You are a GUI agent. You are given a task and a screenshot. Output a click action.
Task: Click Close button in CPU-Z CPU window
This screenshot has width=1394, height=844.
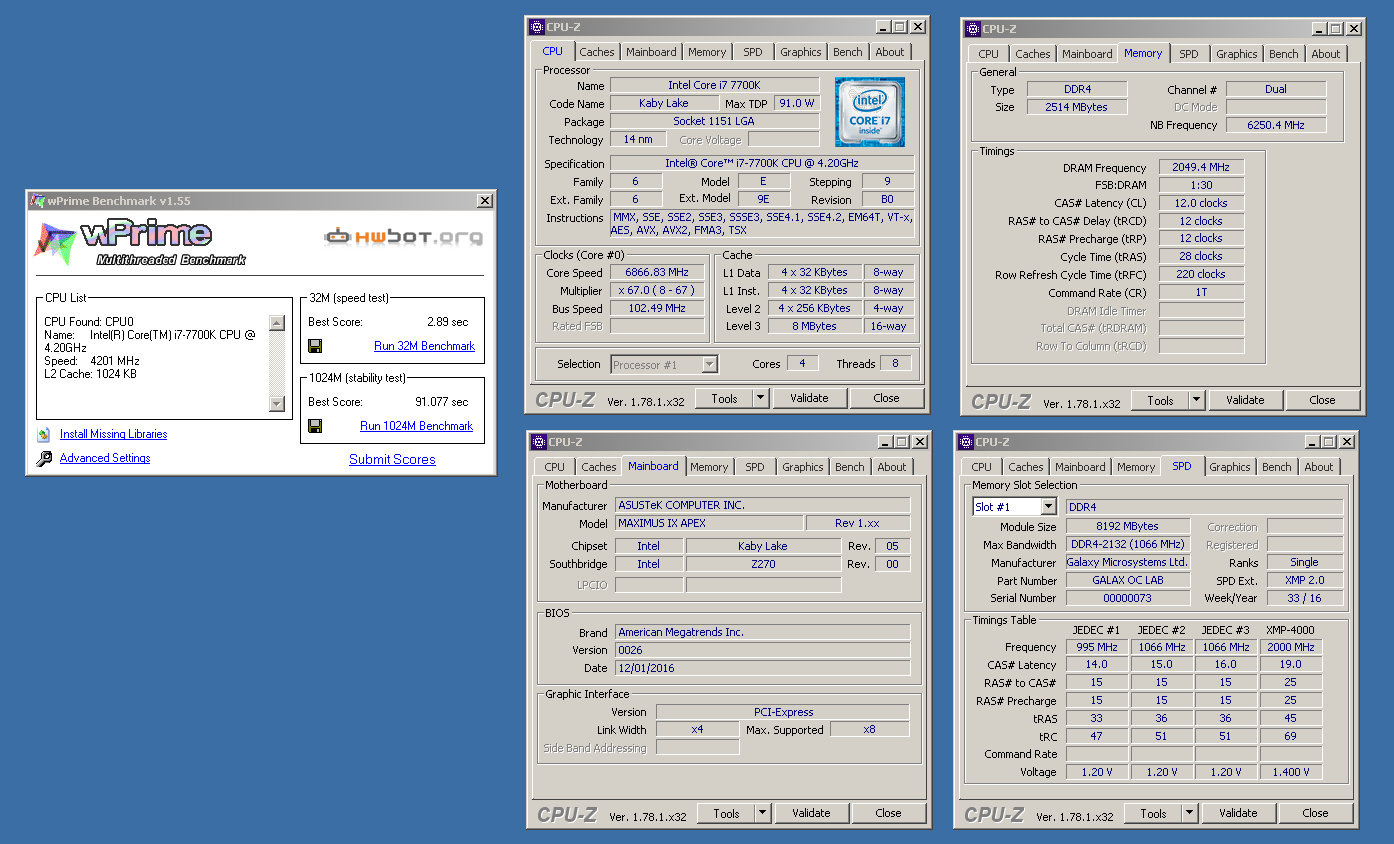point(886,398)
